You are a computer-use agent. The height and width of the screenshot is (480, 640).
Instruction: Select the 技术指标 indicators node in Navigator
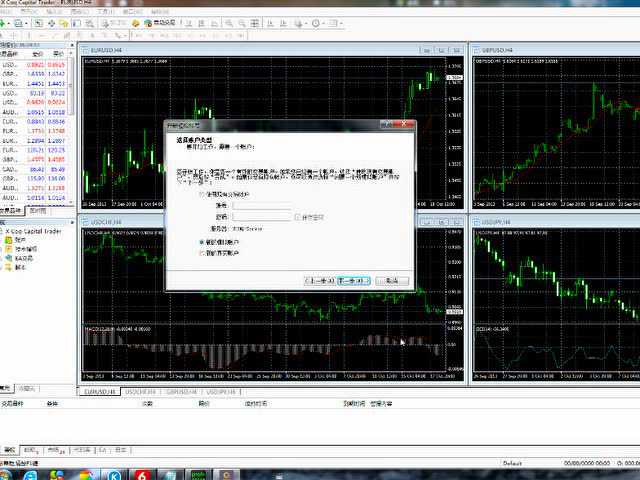pyautogui.click(x=21, y=249)
